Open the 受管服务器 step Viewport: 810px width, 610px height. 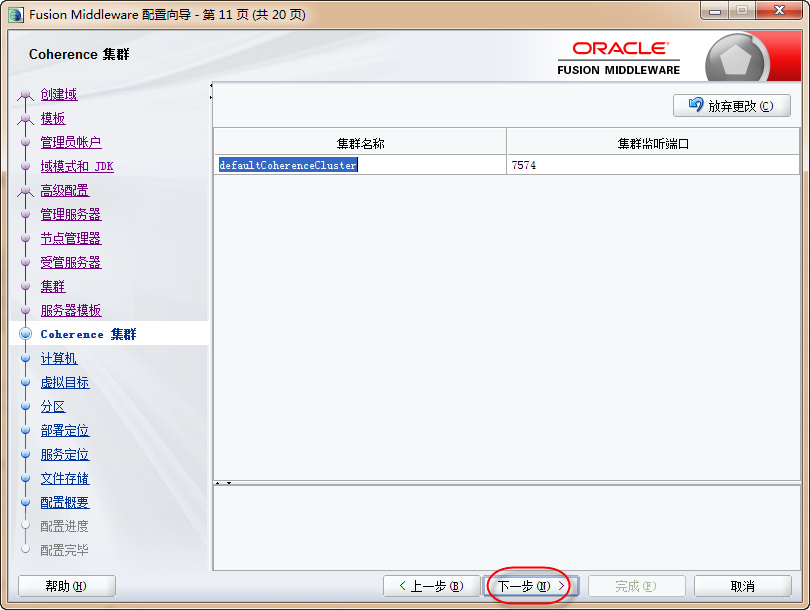pos(71,262)
